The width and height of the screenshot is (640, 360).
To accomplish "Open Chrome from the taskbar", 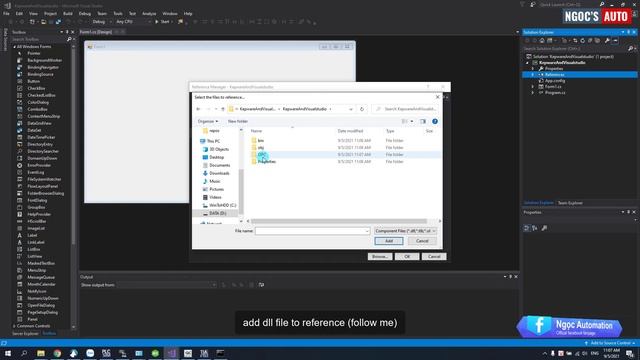I will 57,353.
